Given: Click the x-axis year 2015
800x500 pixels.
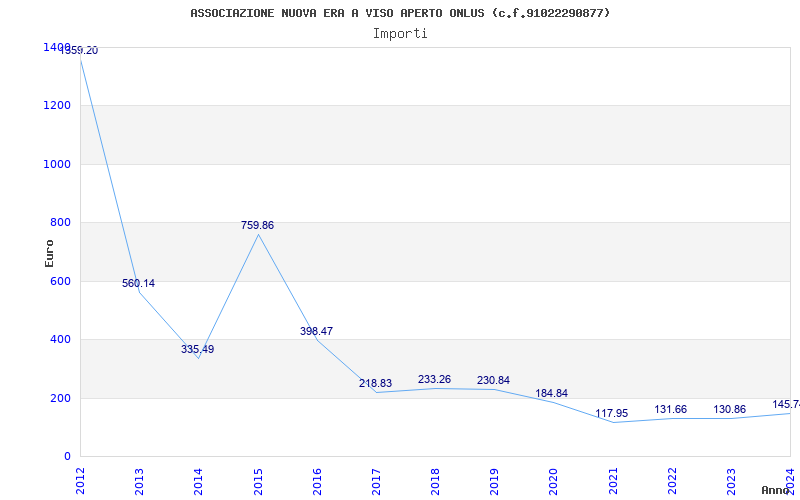Looking at the screenshot, I should pos(258,482).
